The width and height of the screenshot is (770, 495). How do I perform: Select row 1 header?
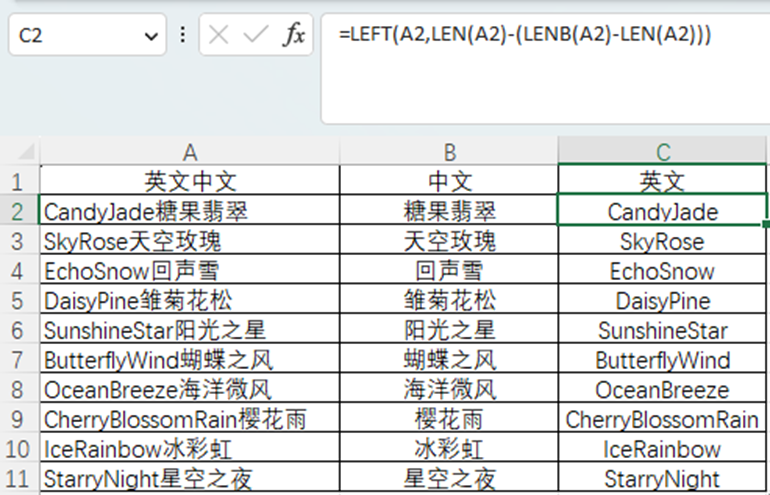20,181
